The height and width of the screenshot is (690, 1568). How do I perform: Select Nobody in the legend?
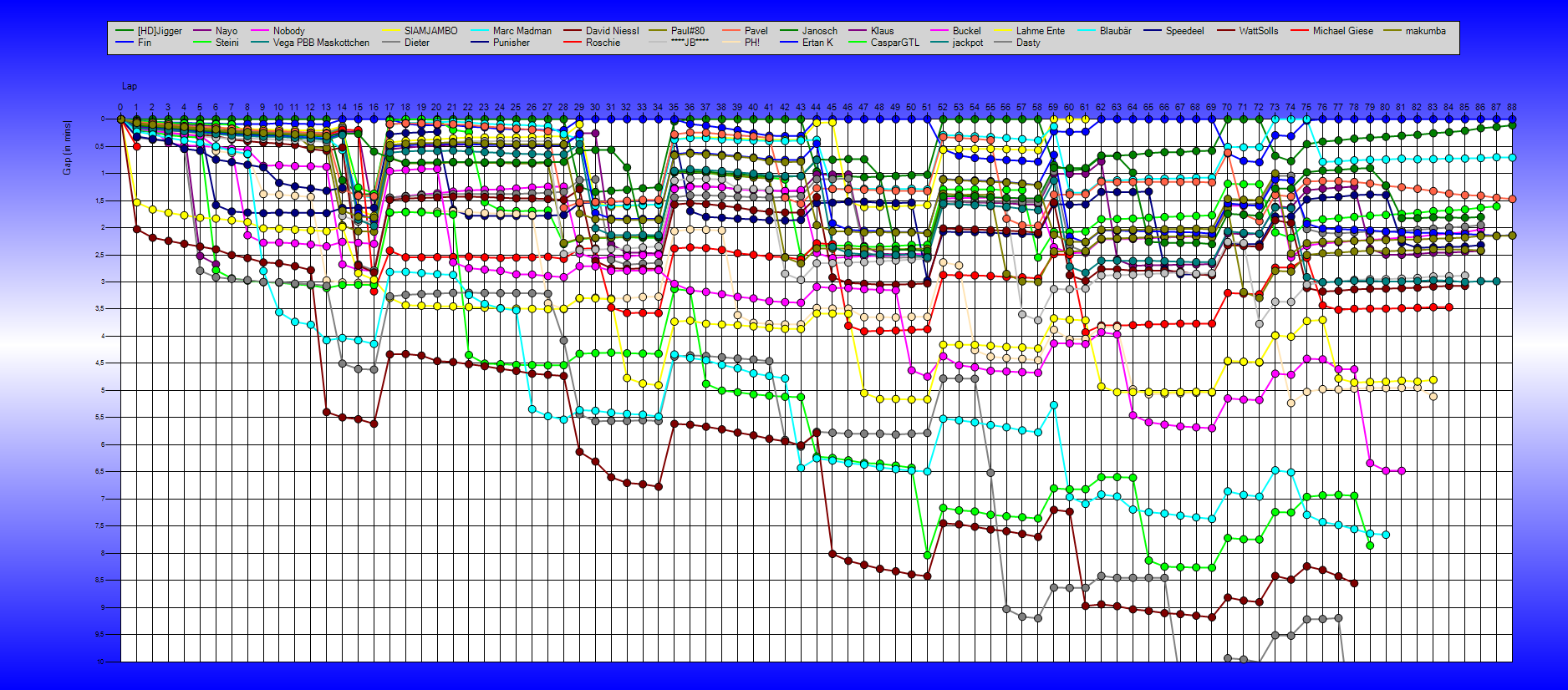[x=278, y=31]
